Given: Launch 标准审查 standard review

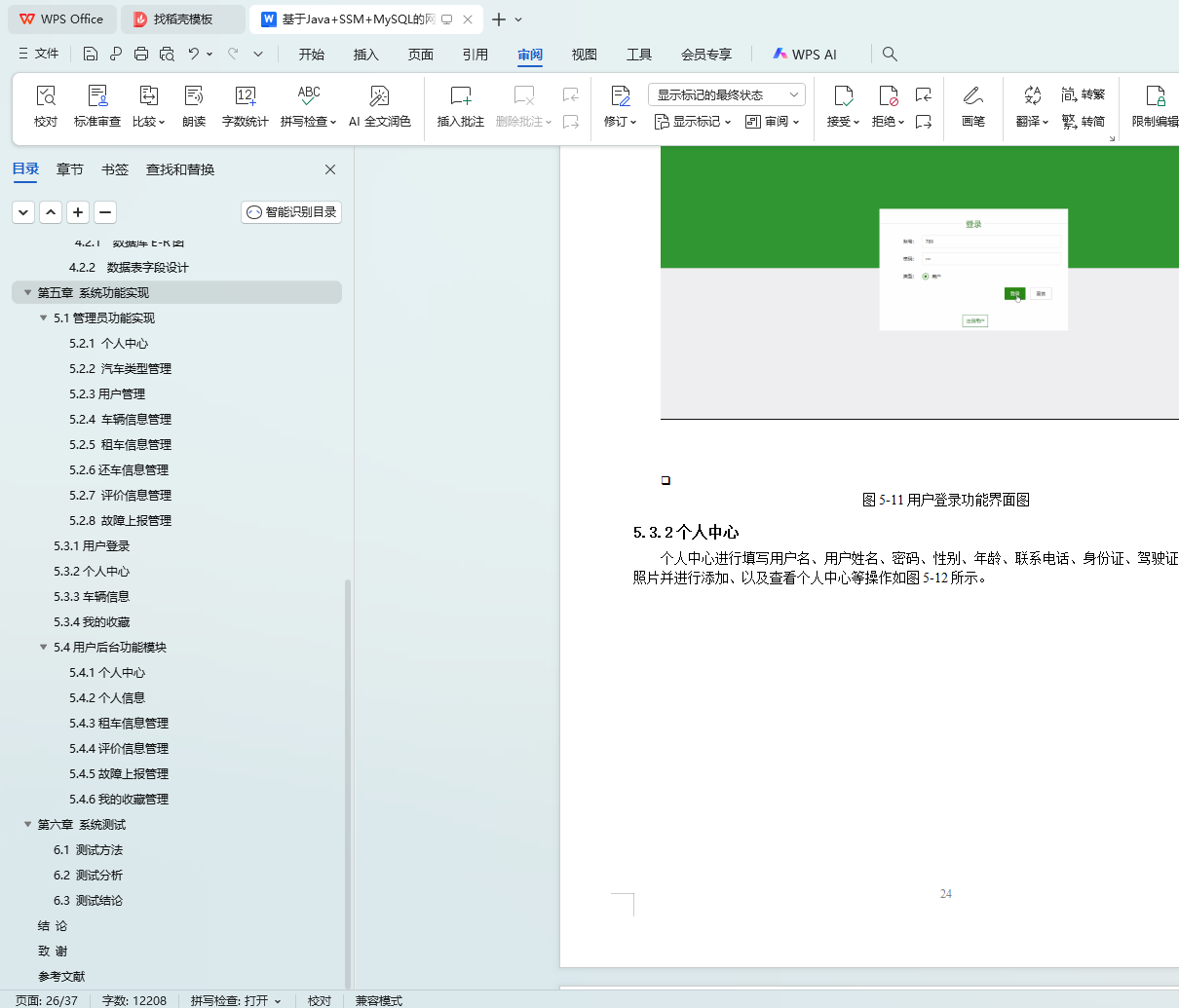Looking at the screenshot, I should pos(97,106).
